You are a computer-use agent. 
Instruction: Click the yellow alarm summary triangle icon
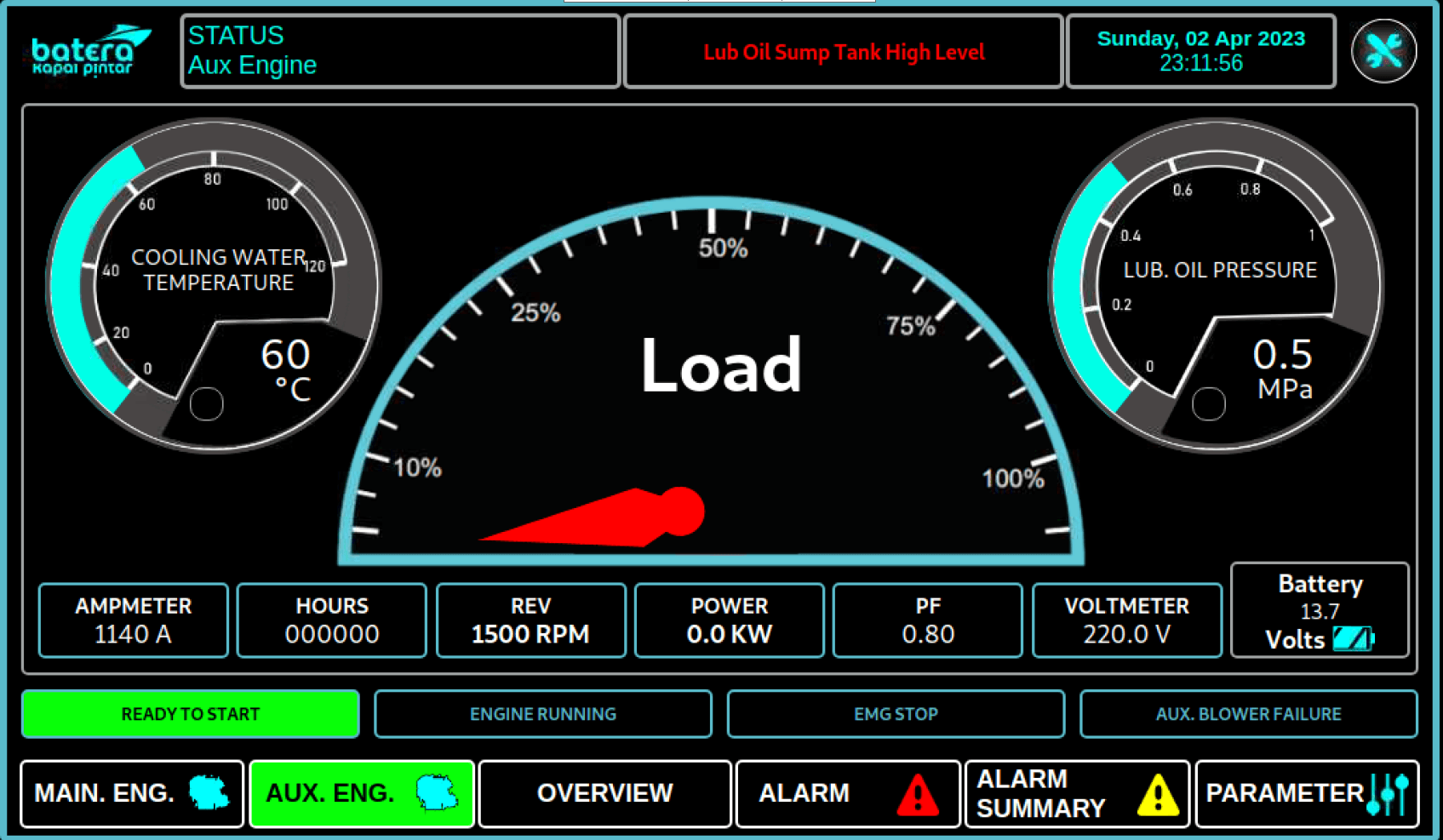(x=1158, y=794)
